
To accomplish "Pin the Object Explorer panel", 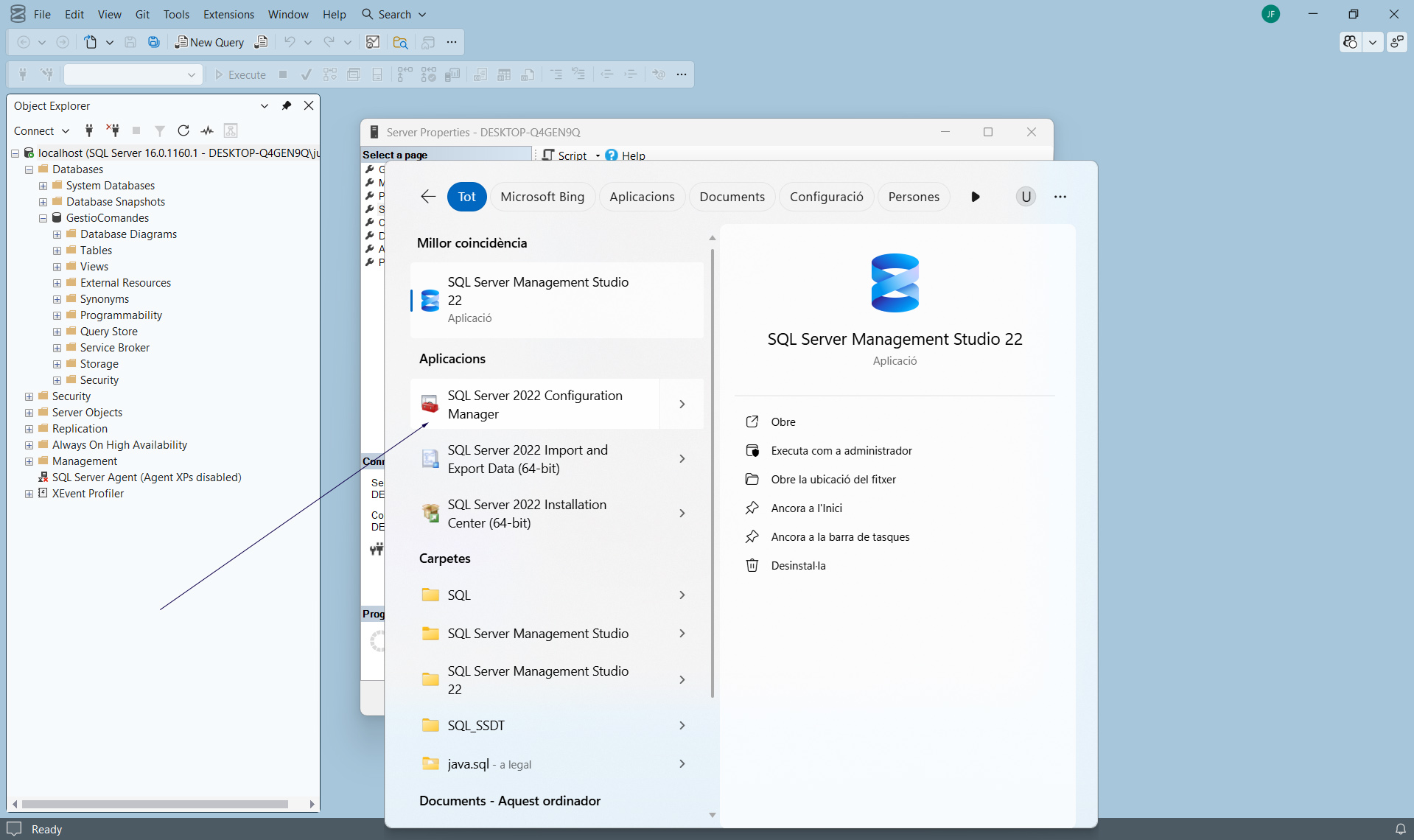I will coord(287,105).
